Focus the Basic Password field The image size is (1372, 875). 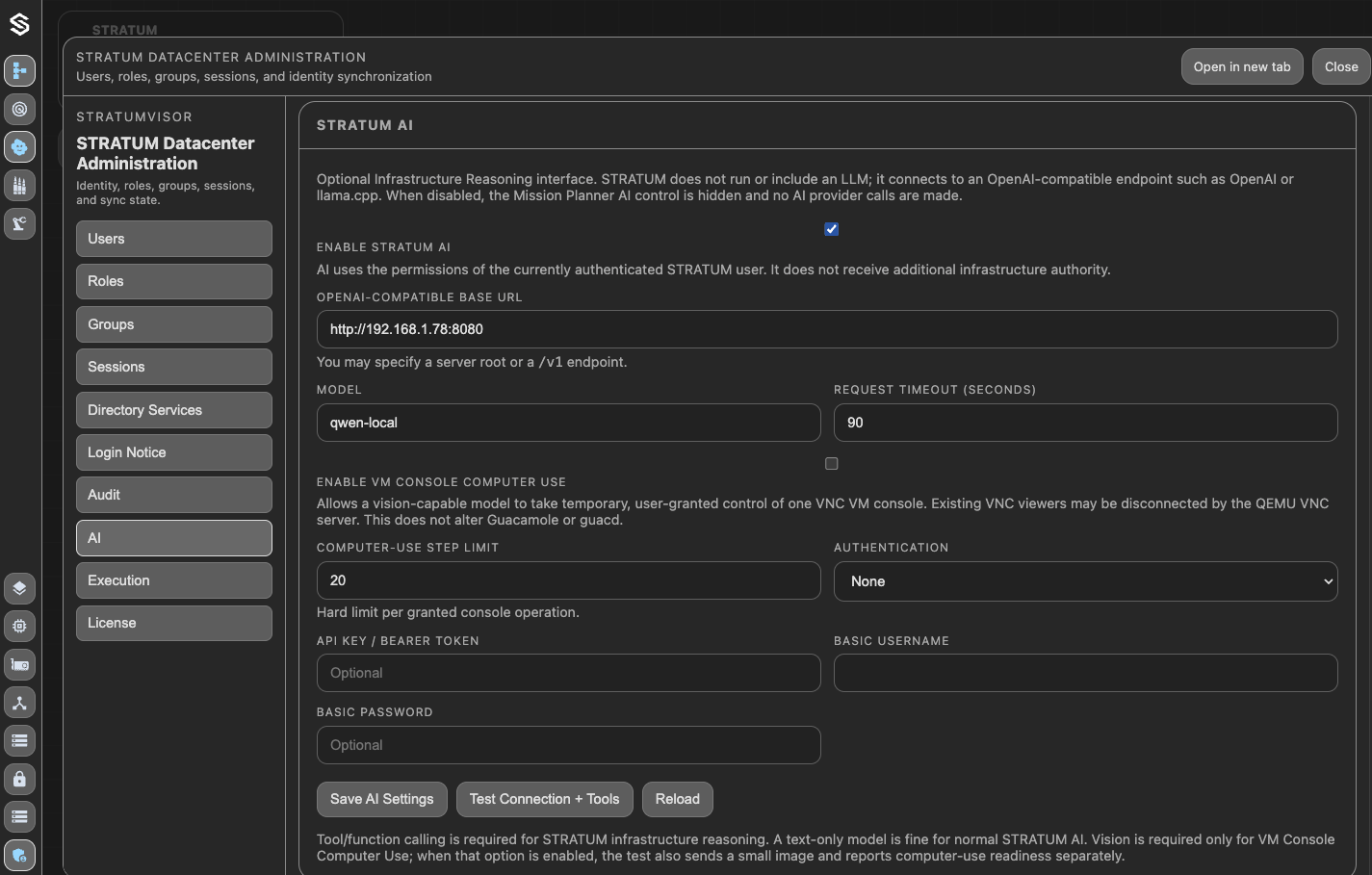(568, 745)
